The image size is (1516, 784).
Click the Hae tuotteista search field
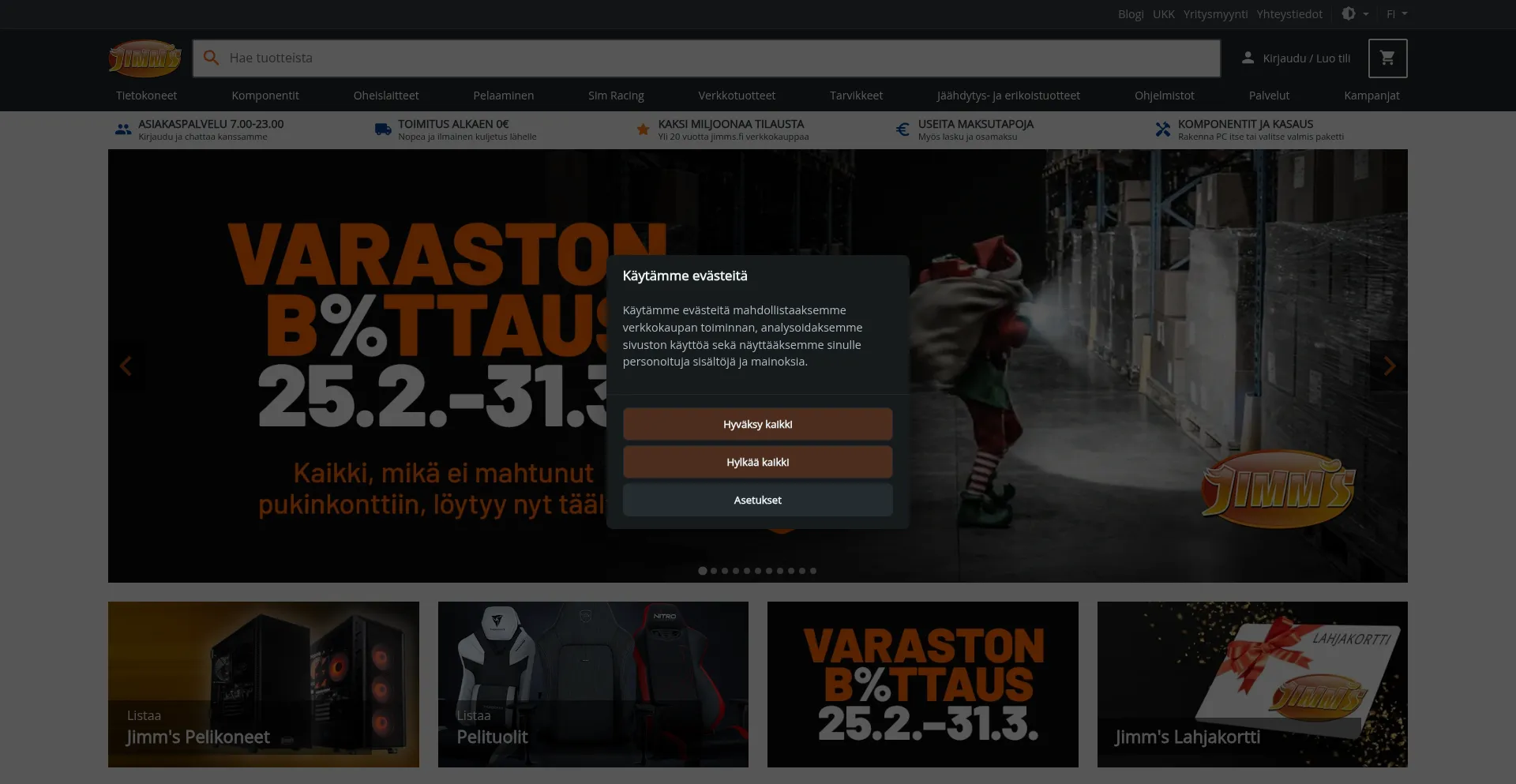pyautogui.click(x=707, y=58)
